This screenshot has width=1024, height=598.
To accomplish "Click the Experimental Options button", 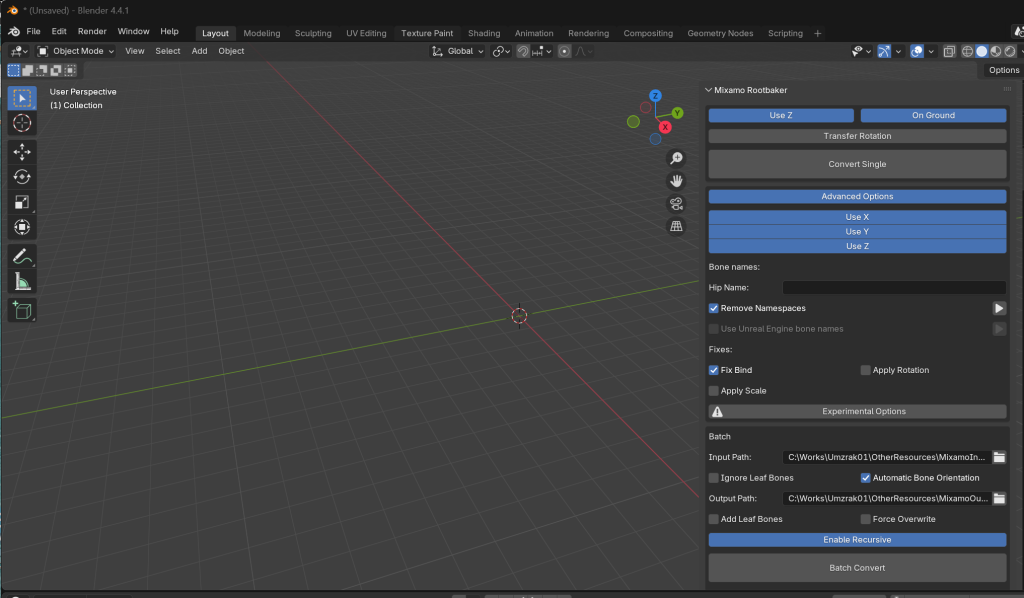I will point(857,411).
